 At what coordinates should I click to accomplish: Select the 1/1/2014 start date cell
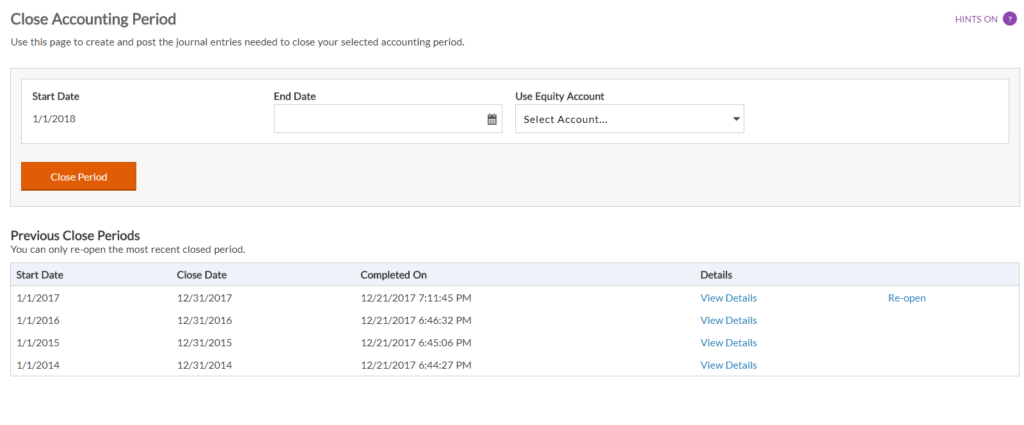[x=38, y=365]
